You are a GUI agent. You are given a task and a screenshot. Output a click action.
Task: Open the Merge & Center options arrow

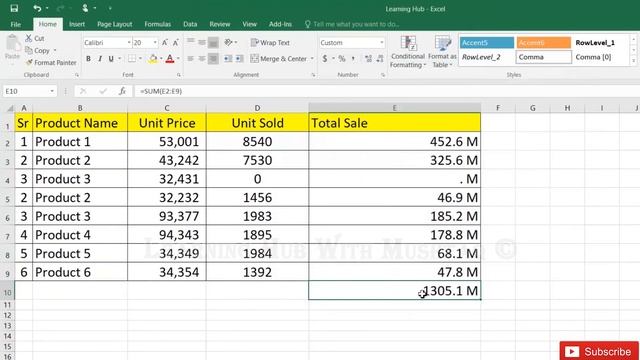(x=312, y=59)
